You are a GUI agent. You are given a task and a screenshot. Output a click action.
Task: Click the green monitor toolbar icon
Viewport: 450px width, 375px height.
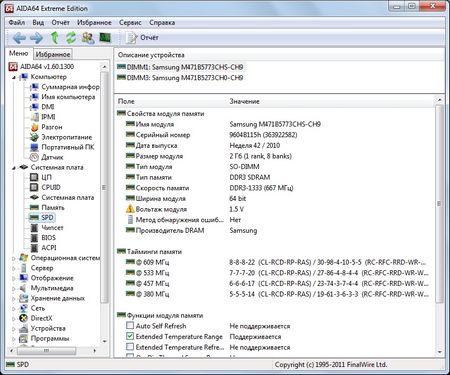click(105, 37)
